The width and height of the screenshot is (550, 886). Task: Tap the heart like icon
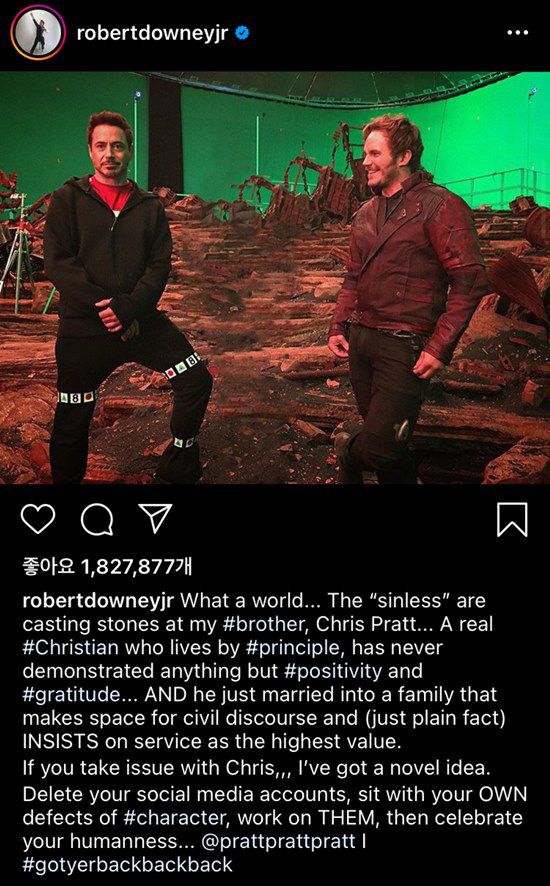(38, 519)
